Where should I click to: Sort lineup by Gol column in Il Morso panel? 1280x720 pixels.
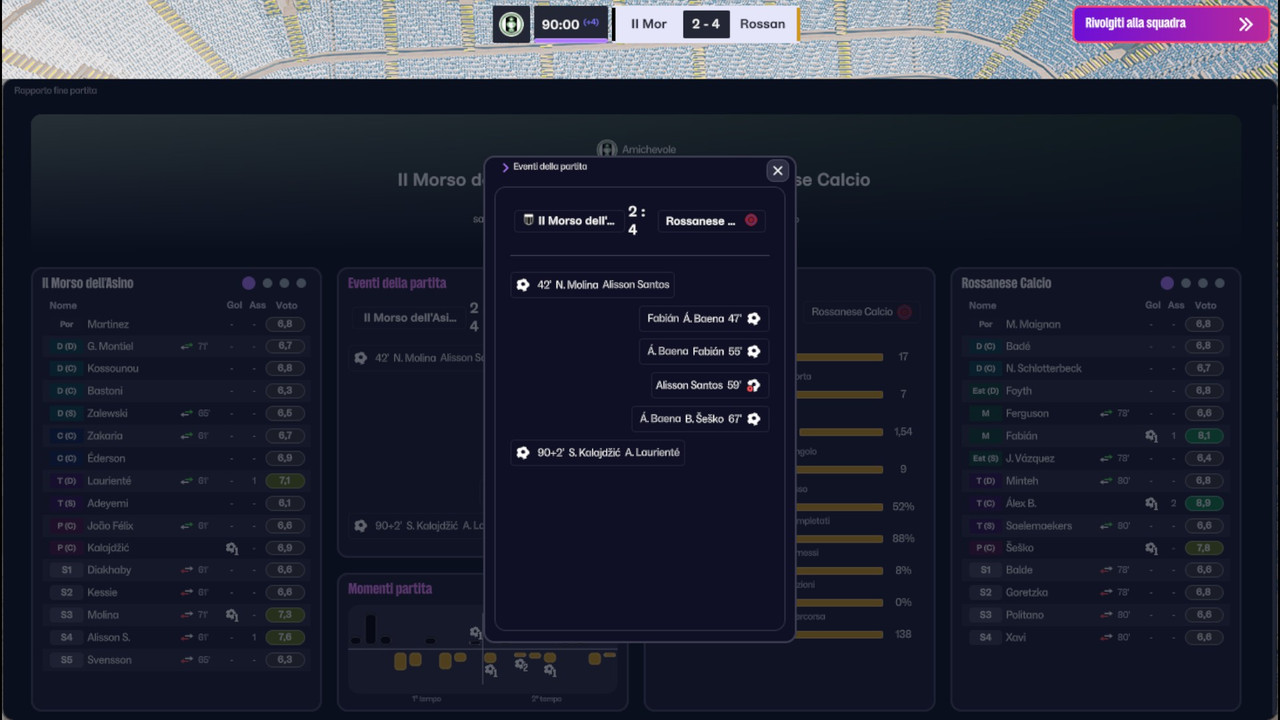click(234, 305)
